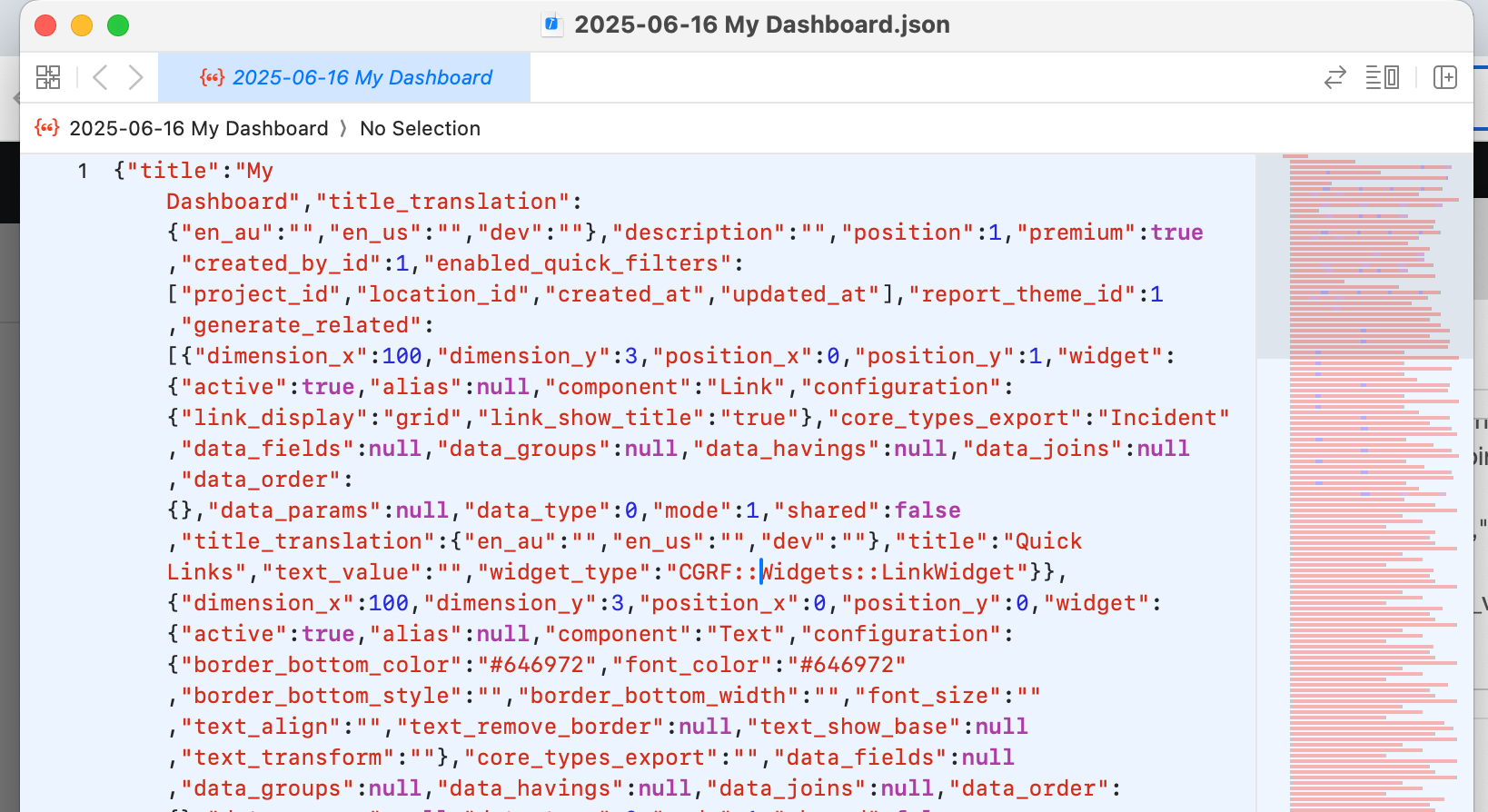1488x812 pixels.
Task: Click the "text_transform" key
Action: click(288, 758)
